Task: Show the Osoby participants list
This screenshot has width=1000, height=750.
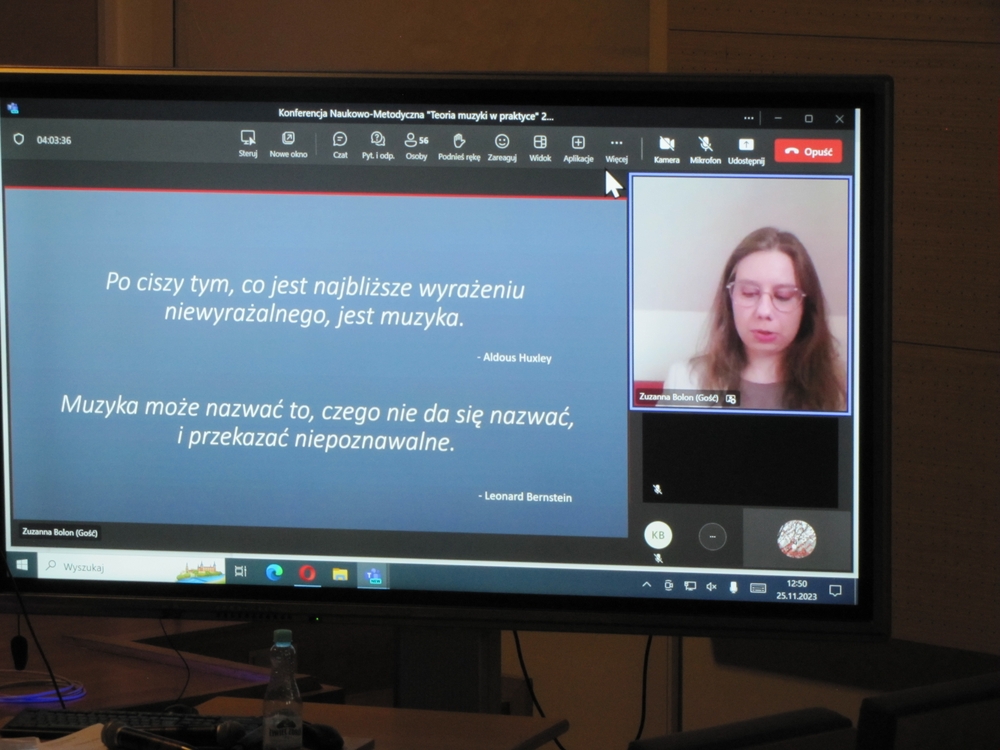Action: tap(415, 145)
